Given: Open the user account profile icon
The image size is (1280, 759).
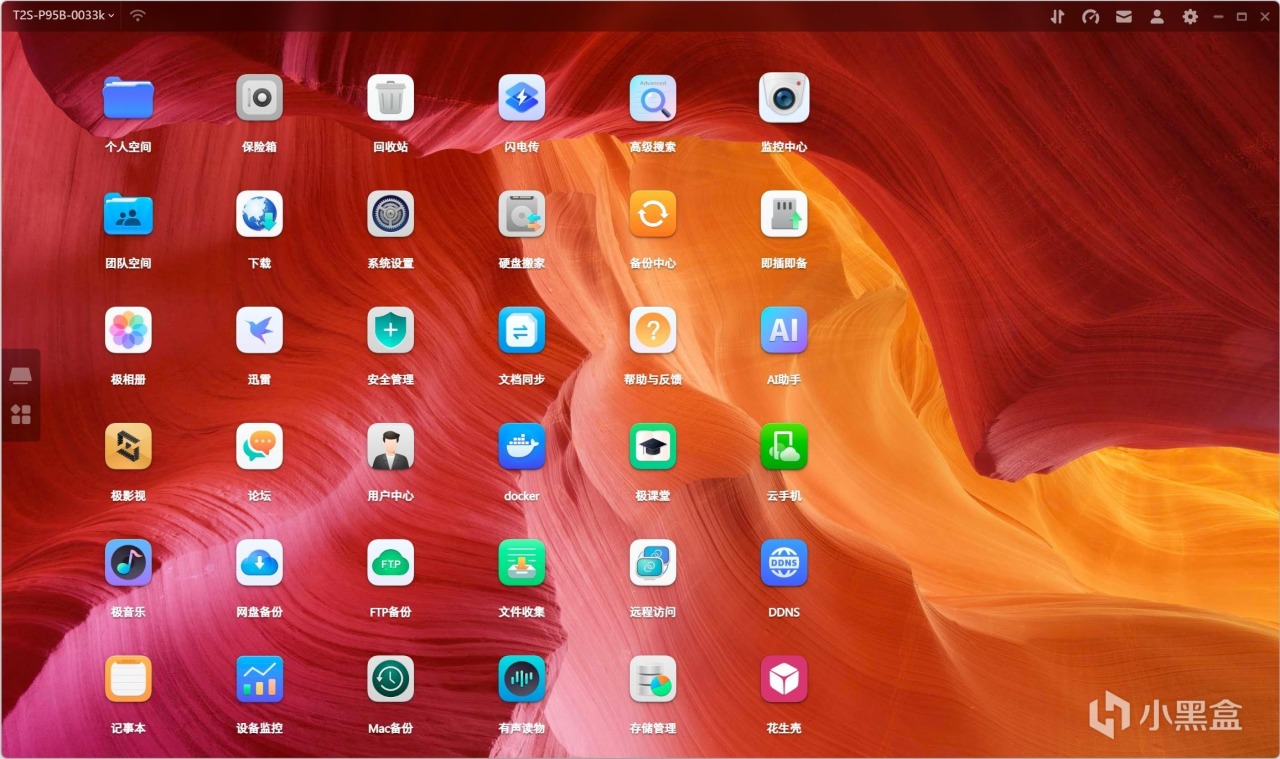Looking at the screenshot, I should 1157,16.
